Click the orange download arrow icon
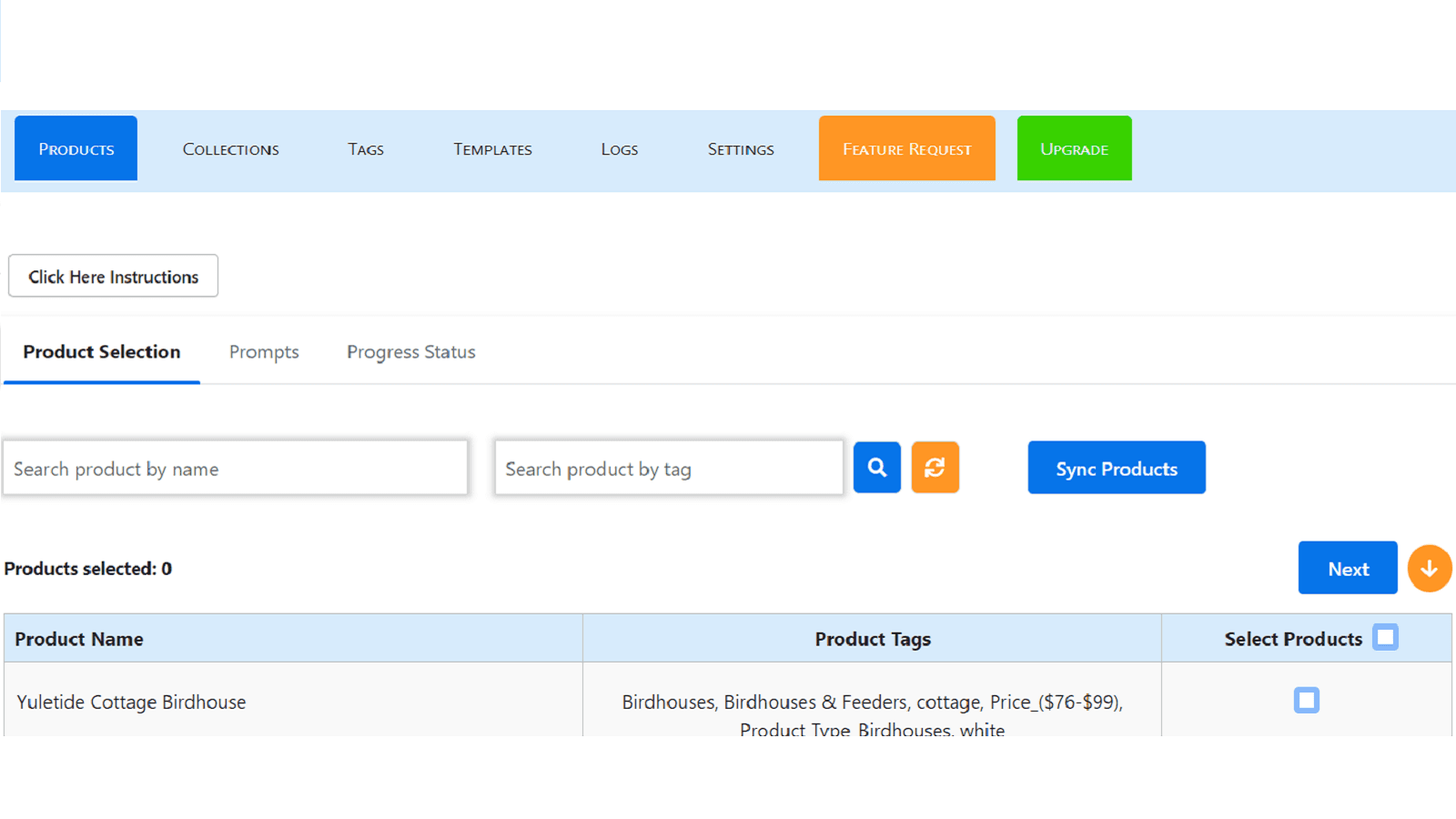Viewport: 1456px width, 819px height. 1429,568
